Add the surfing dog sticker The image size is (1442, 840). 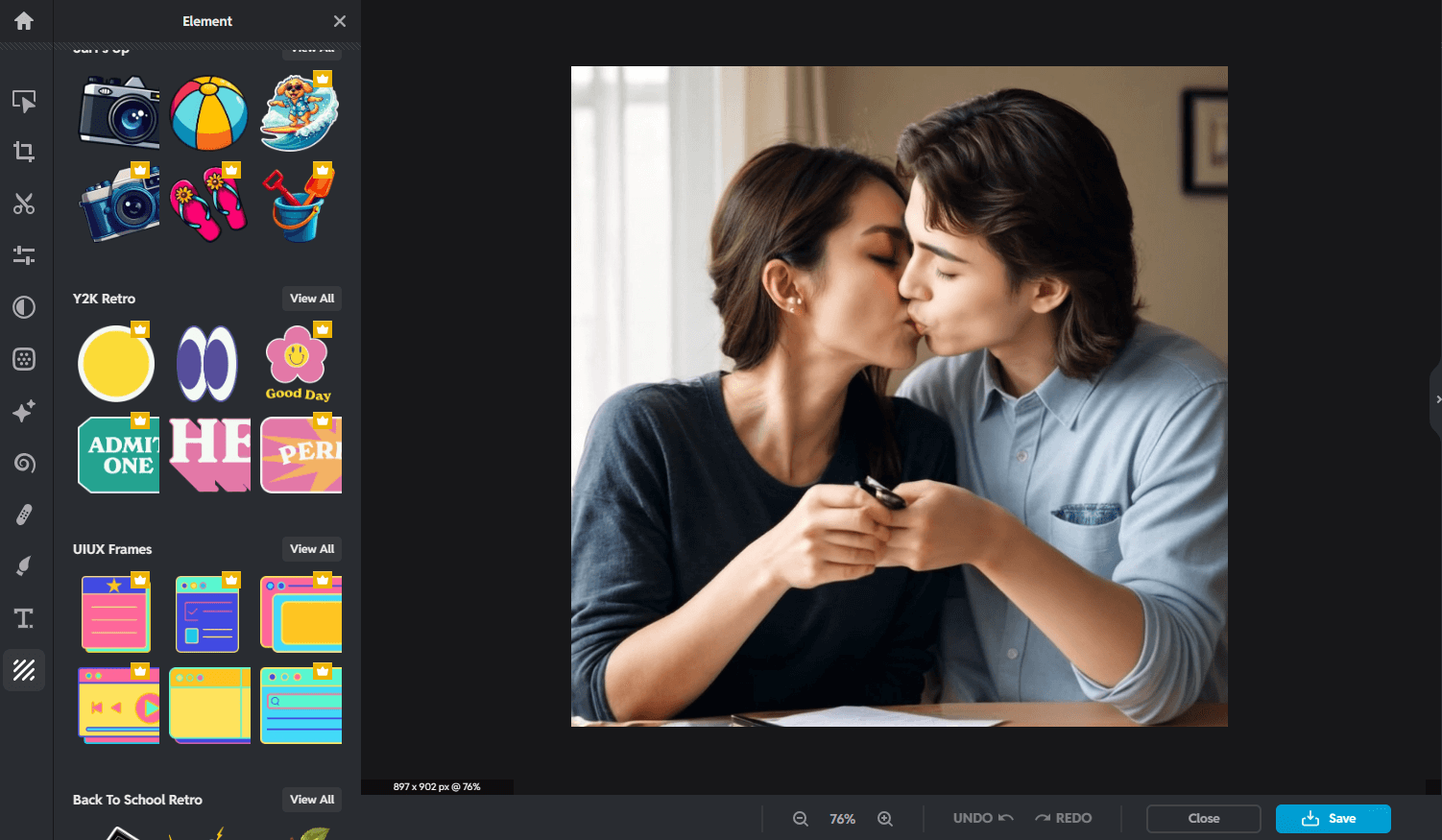[300, 111]
